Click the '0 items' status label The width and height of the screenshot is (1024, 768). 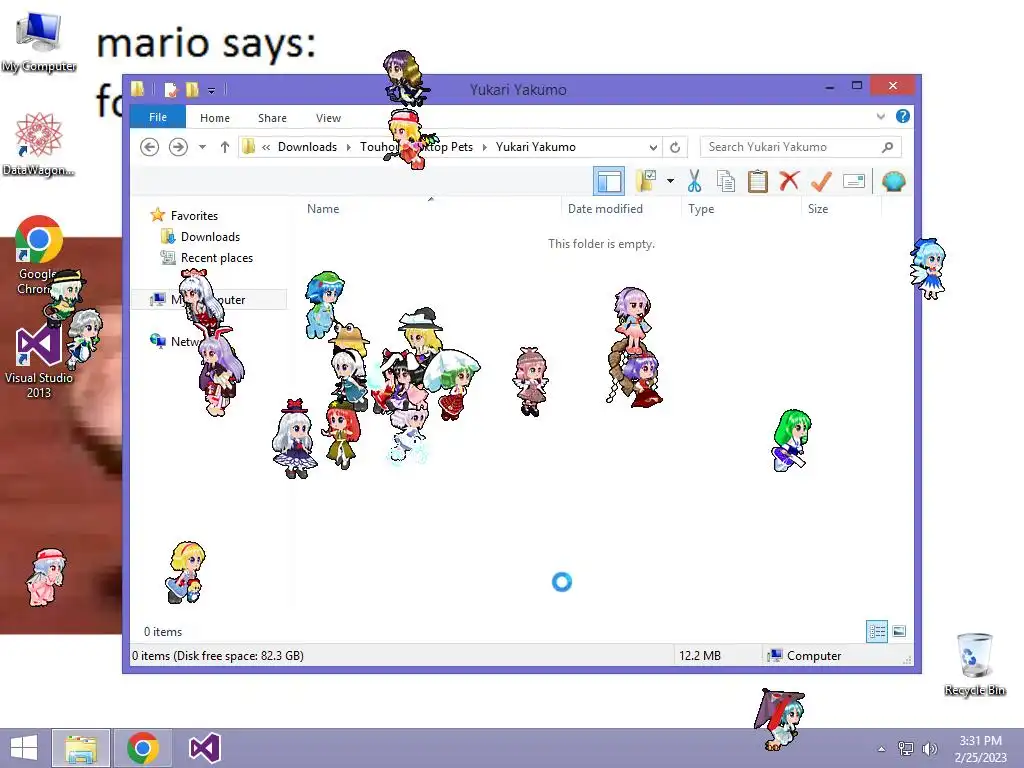click(x=163, y=632)
